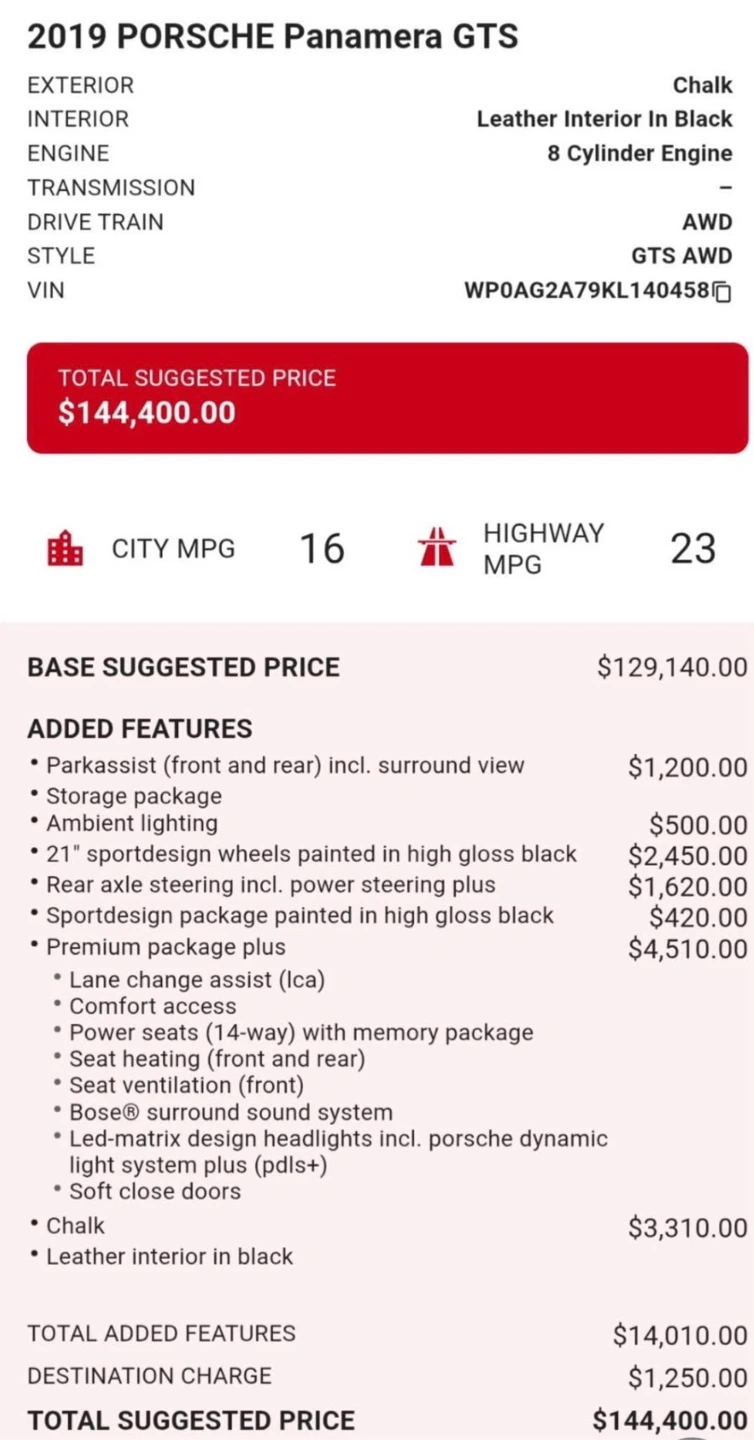
Task: Tap the red Total Suggested Price banner
Action: pyautogui.click(x=387, y=398)
